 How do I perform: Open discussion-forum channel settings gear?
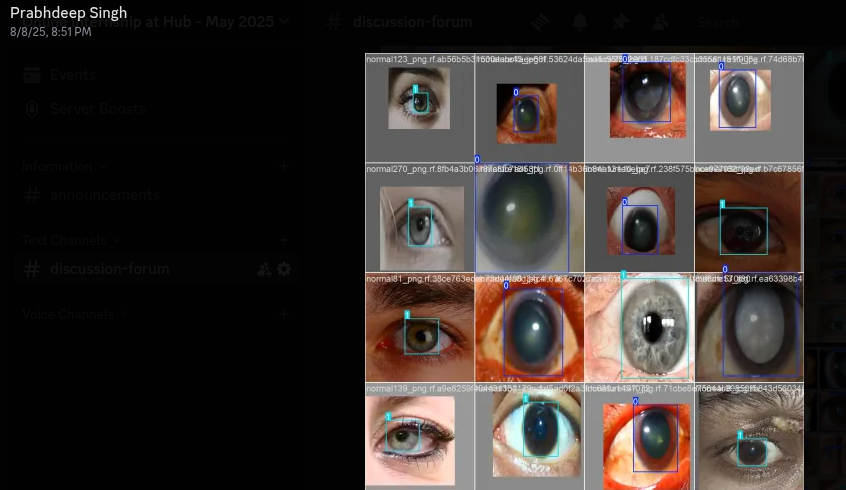284,269
